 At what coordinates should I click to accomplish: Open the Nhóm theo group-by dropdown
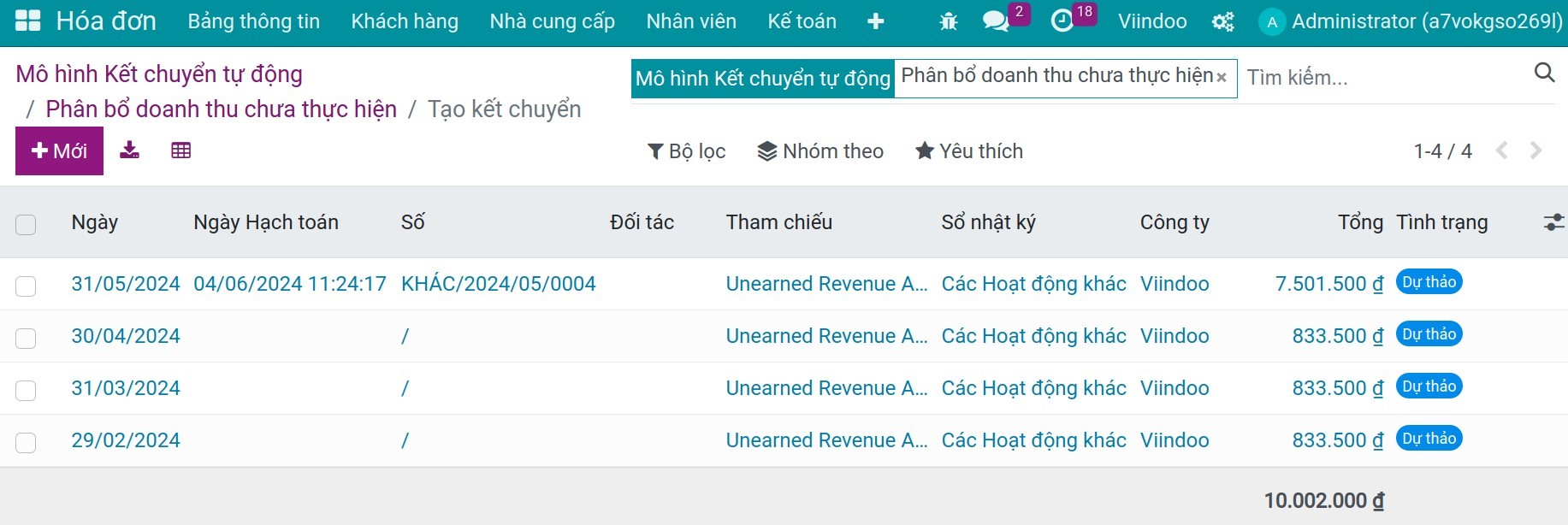(x=820, y=151)
